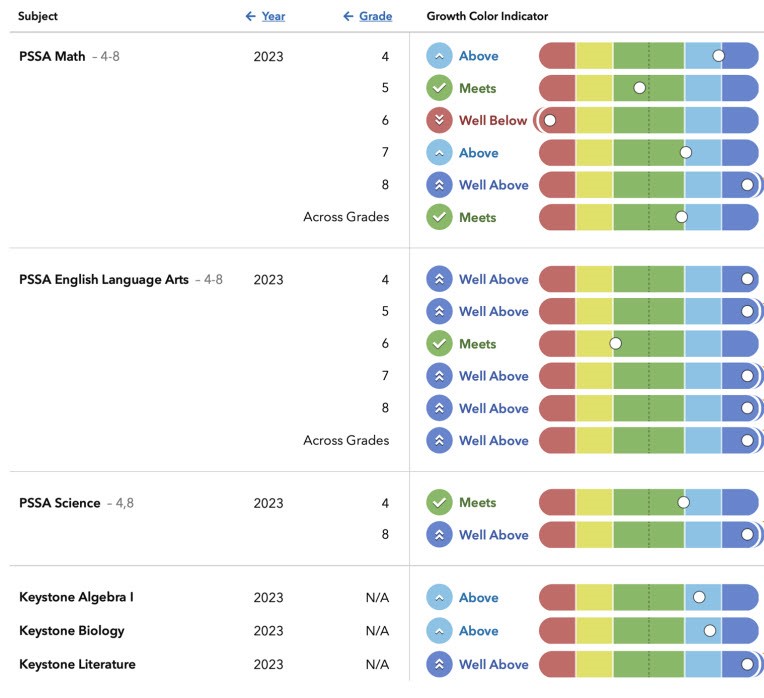
Task: Click the growth marker on Keystone Literature bar
Action: pyautogui.click(x=747, y=664)
